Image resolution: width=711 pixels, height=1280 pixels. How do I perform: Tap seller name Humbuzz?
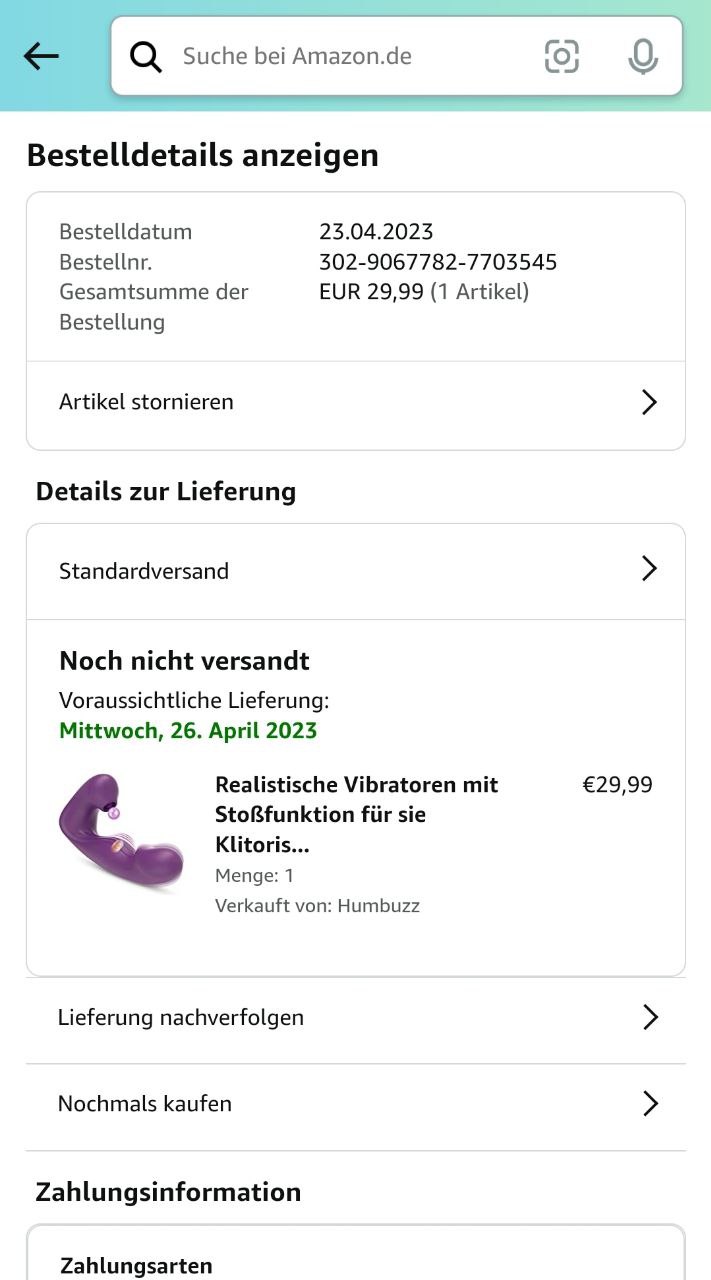378,906
